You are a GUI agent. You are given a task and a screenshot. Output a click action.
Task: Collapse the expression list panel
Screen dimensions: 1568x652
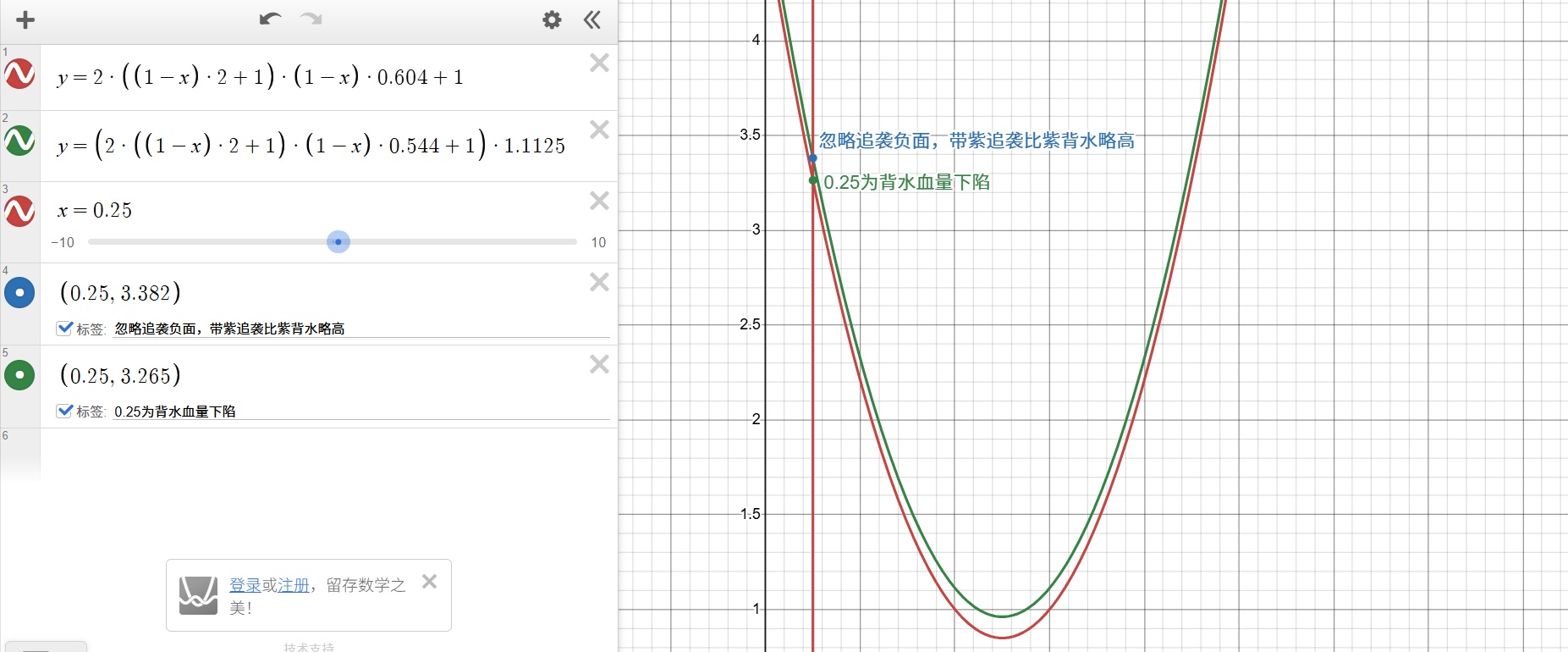coord(592,20)
